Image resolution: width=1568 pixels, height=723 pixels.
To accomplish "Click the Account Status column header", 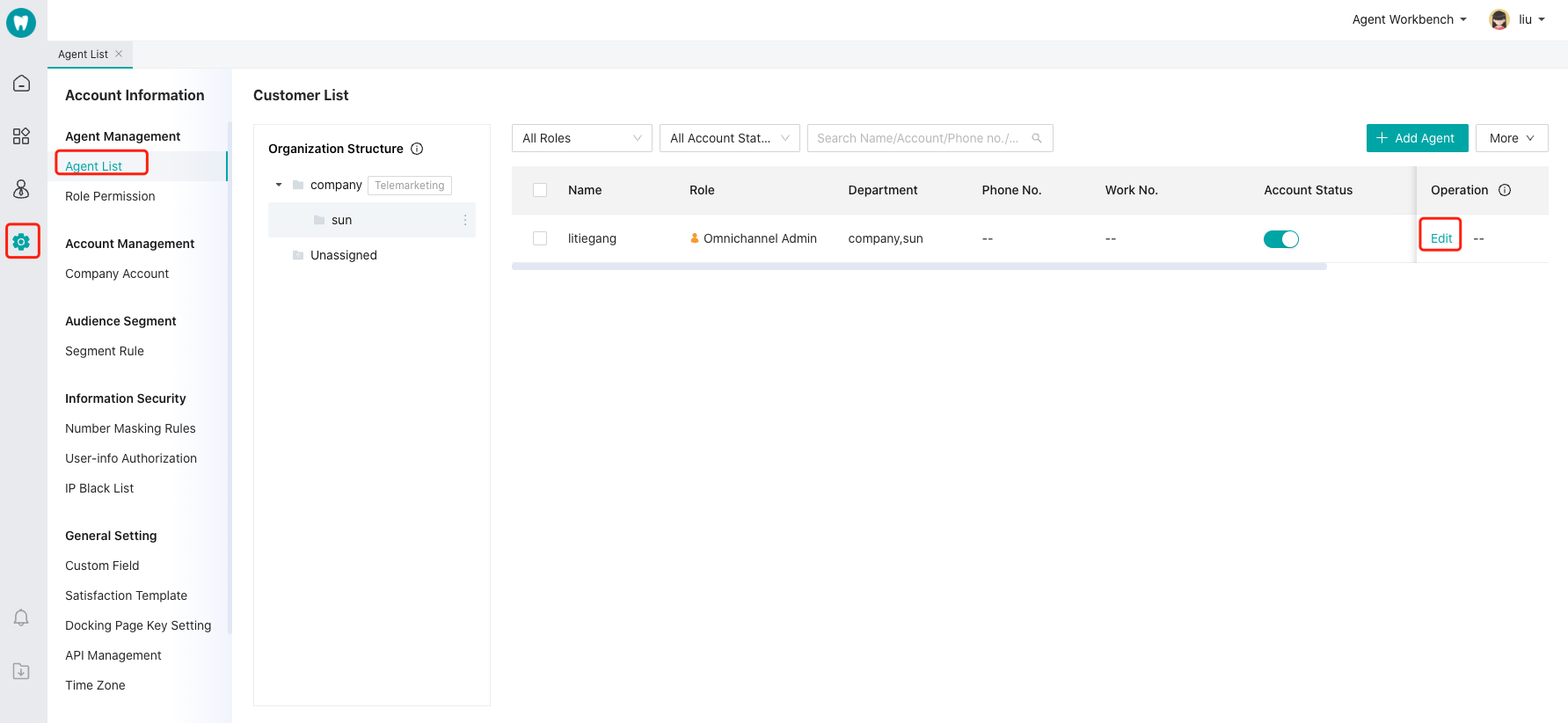I will tap(1308, 190).
